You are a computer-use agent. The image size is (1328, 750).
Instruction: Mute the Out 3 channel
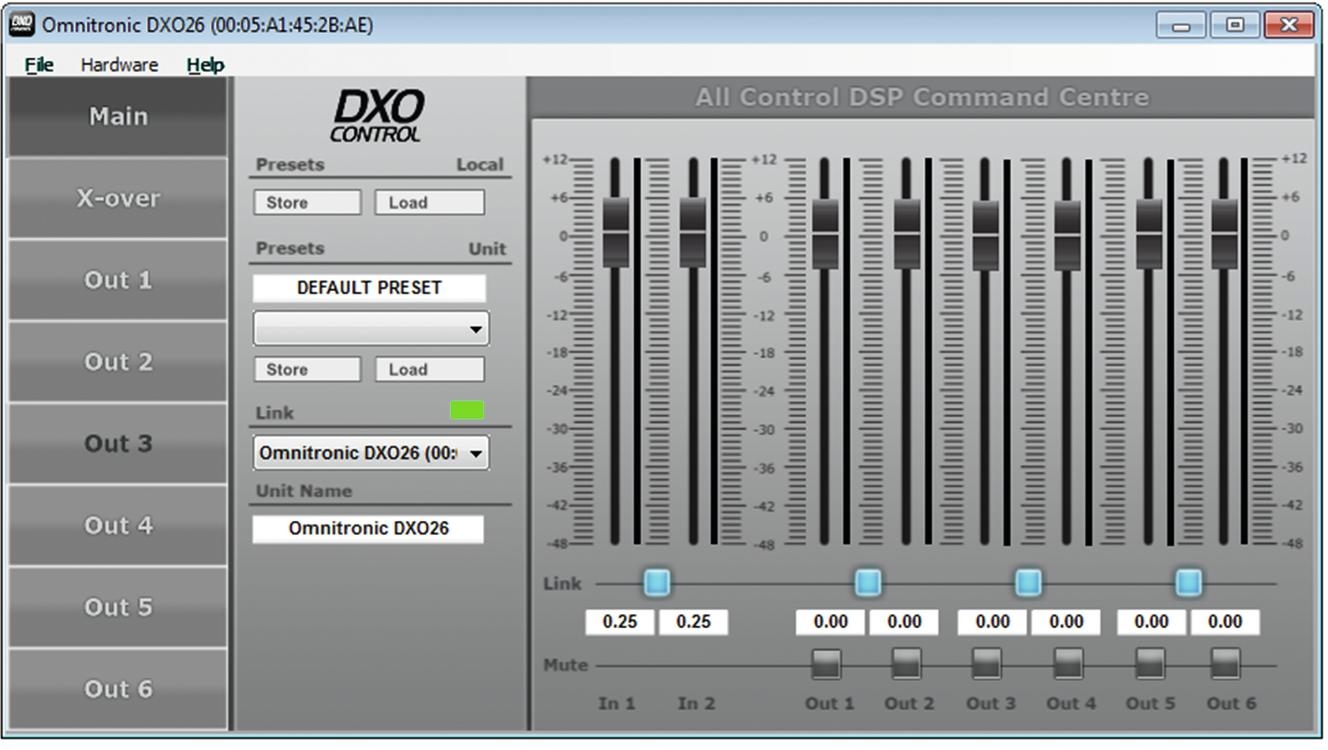pos(986,664)
